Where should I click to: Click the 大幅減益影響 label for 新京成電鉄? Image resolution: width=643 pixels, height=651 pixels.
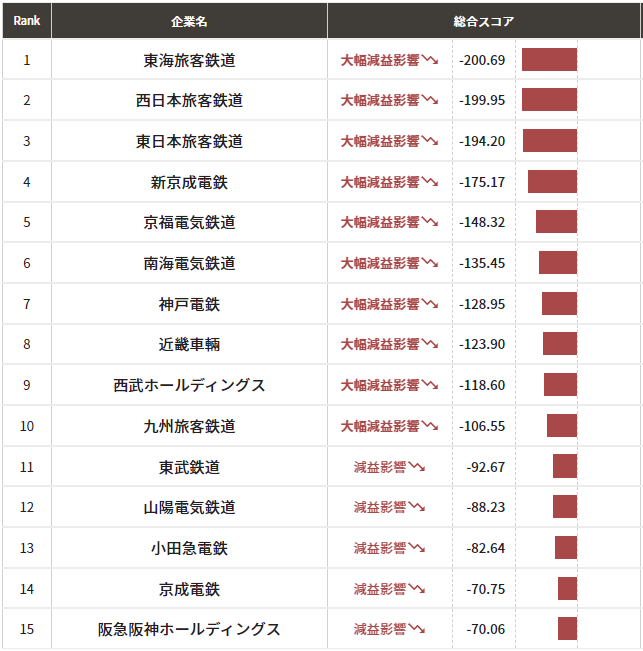[x=389, y=182]
